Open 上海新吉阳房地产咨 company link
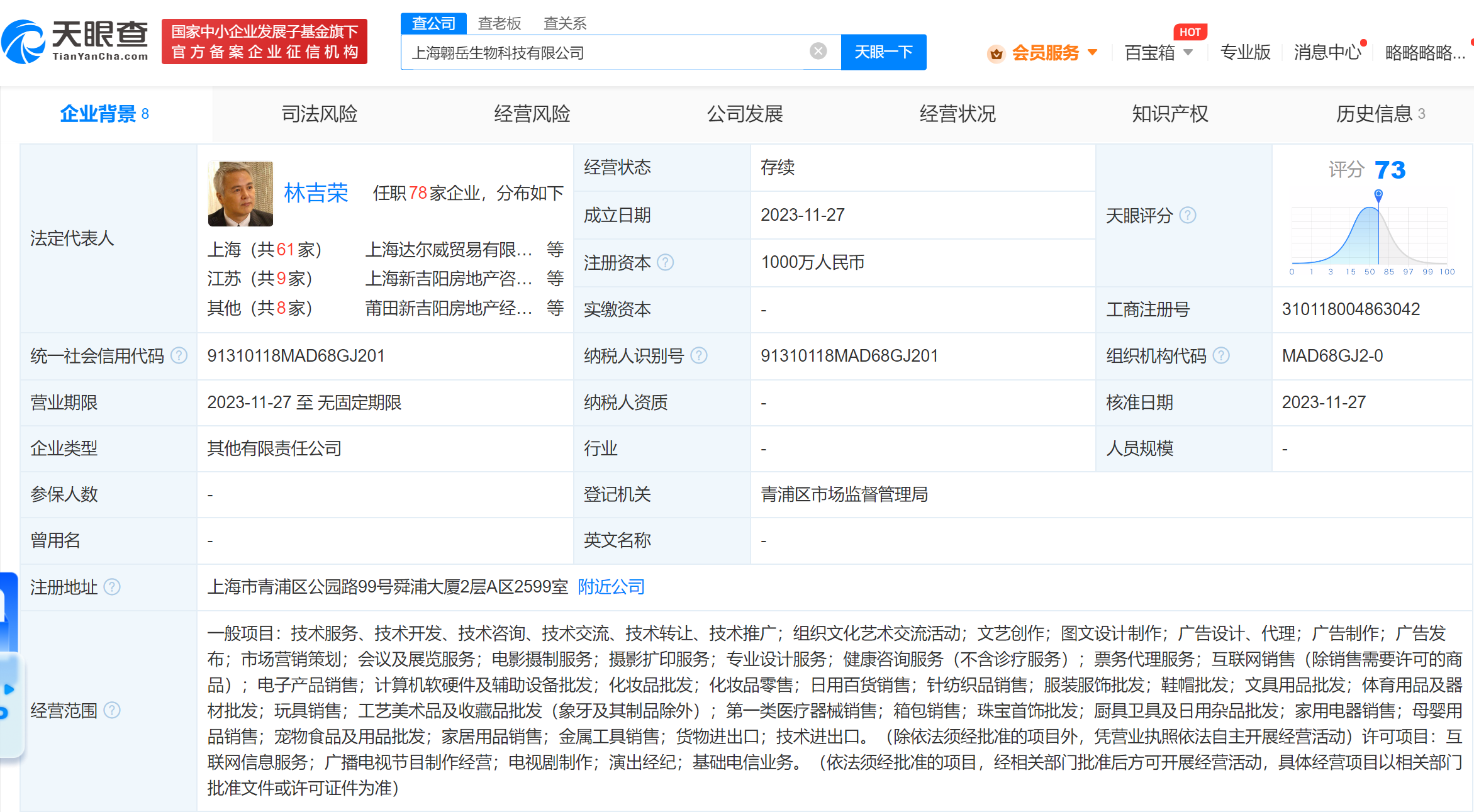1474x812 pixels. pyautogui.click(x=449, y=279)
